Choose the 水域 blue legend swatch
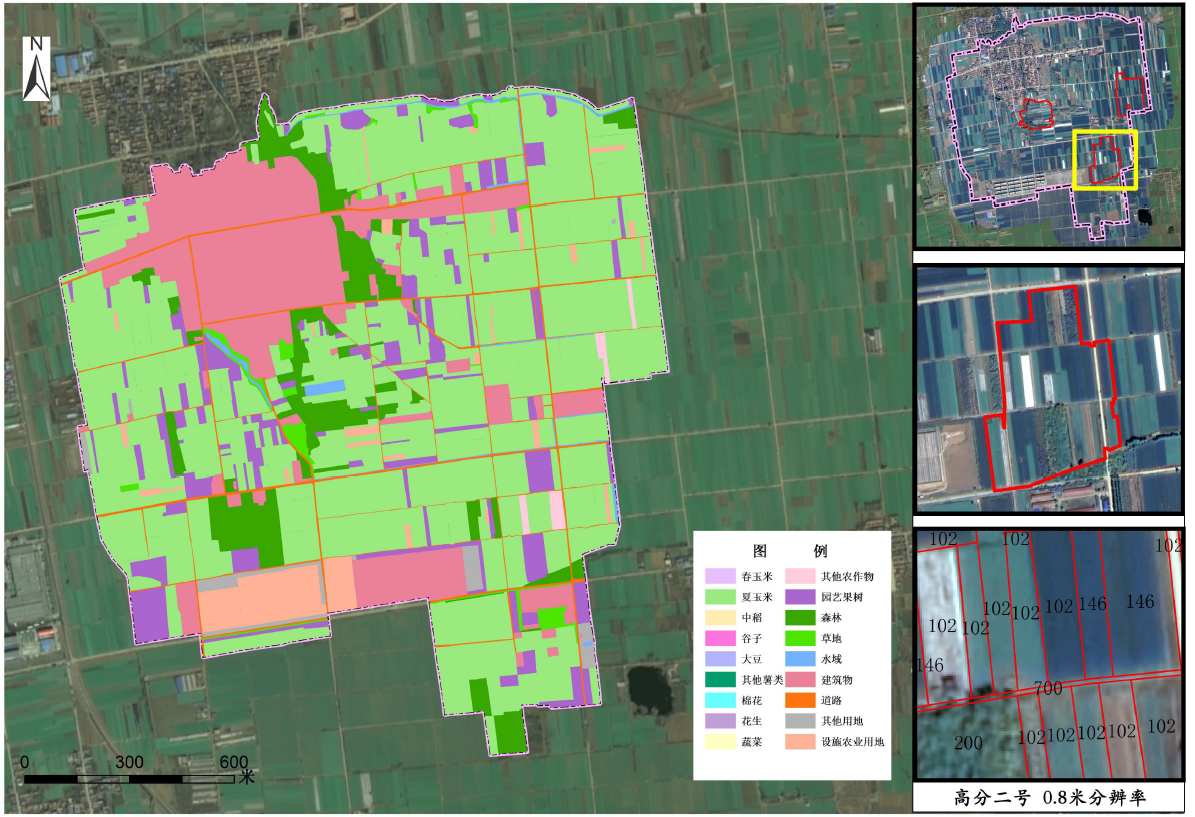Screen dimensions: 1195x817 (x=799, y=658)
